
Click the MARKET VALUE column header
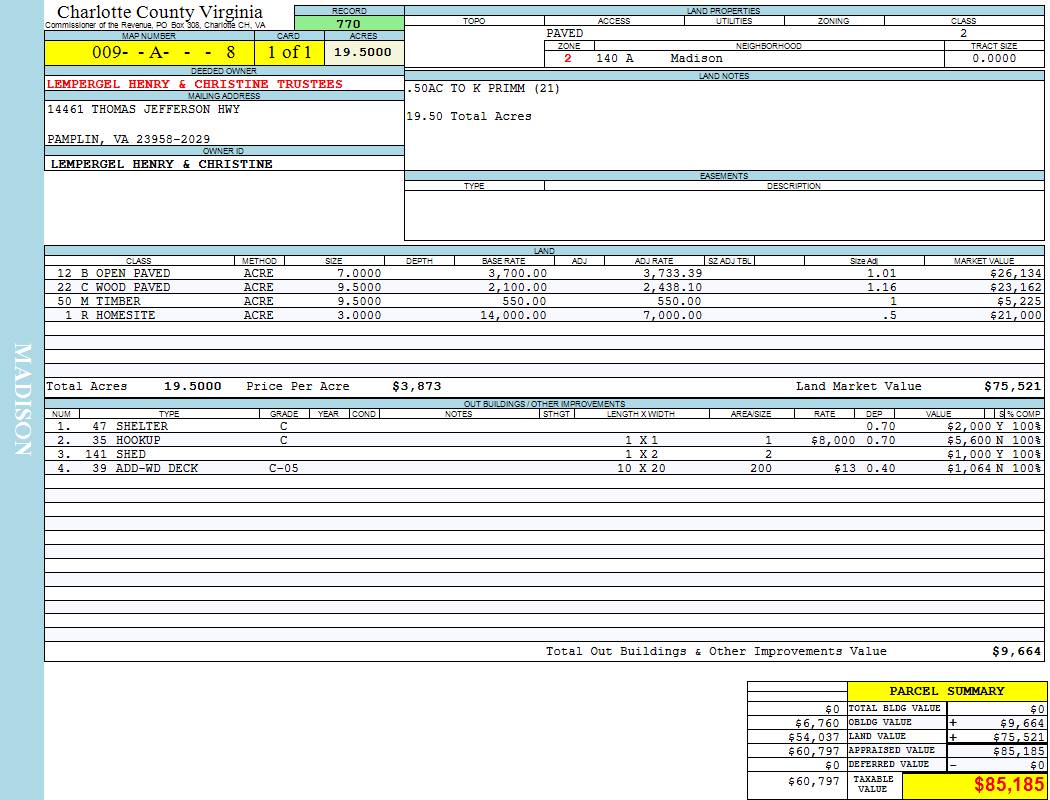coord(984,261)
